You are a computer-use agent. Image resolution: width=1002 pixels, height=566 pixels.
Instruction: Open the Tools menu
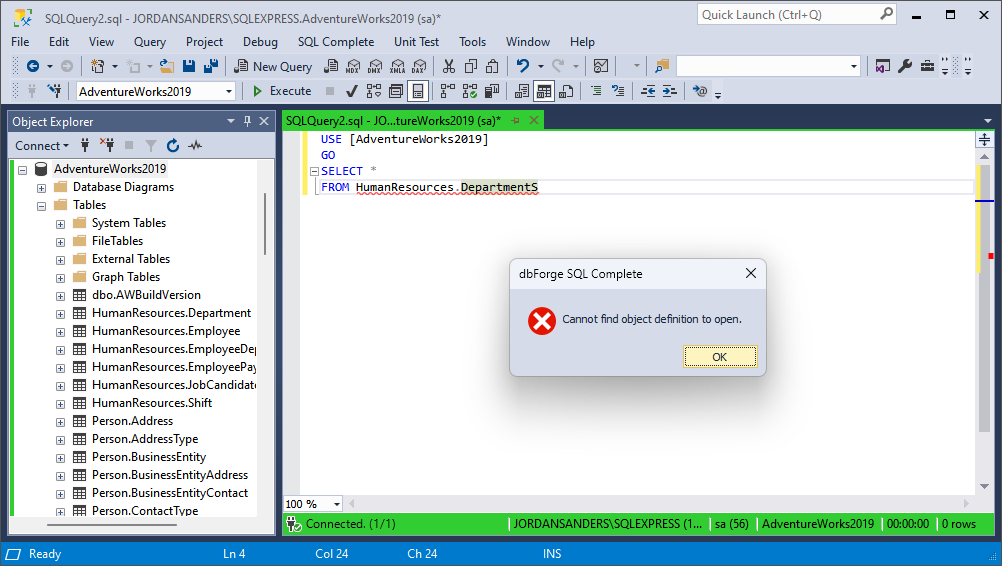tap(472, 42)
